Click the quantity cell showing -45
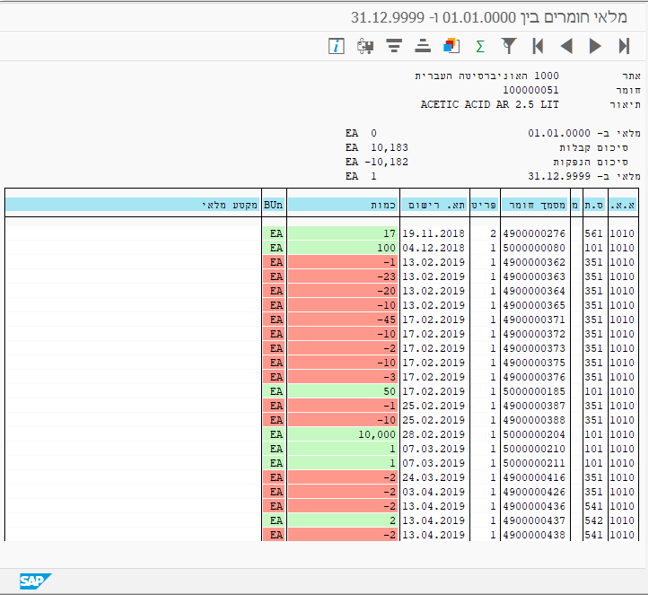 tap(343, 320)
